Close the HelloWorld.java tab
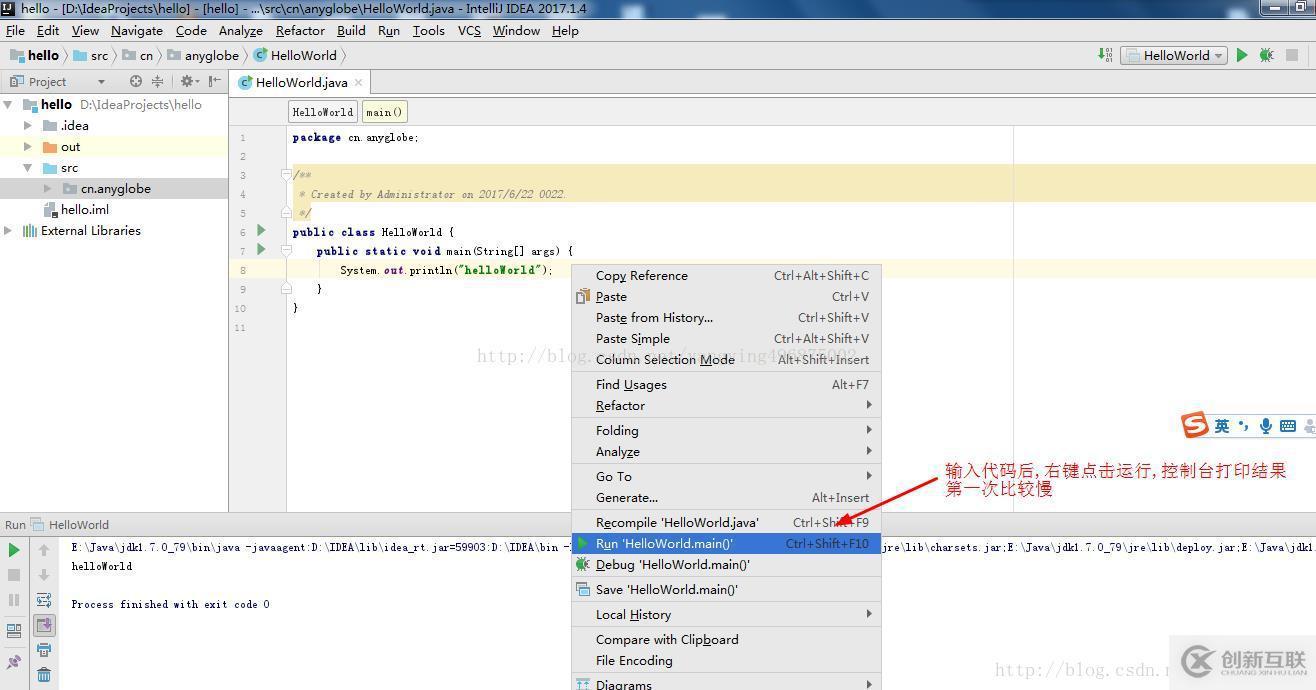 tap(358, 82)
